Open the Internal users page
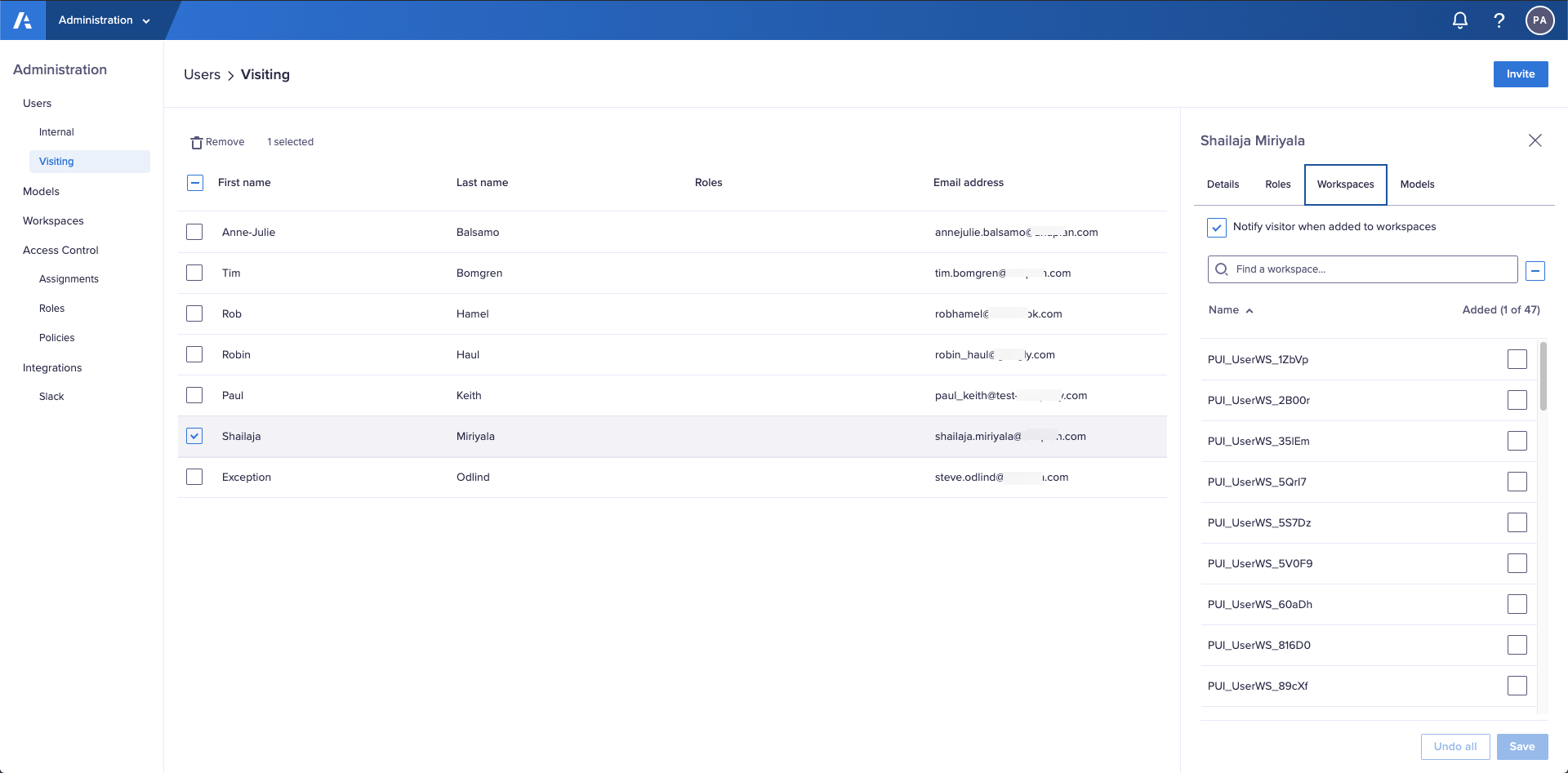This screenshot has height=773, width=1568. (x=56, y=131)
